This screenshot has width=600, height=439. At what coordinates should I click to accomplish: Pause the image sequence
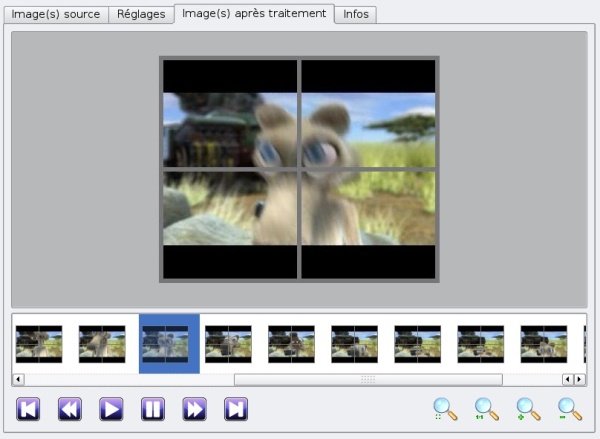[153, 409]
